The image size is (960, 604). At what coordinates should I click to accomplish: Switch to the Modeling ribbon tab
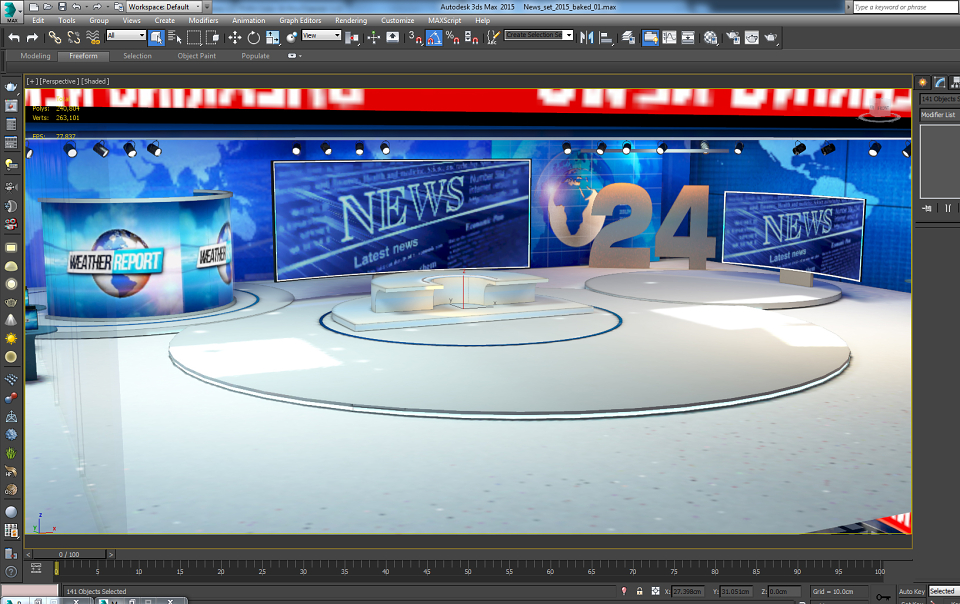[36, 56]
